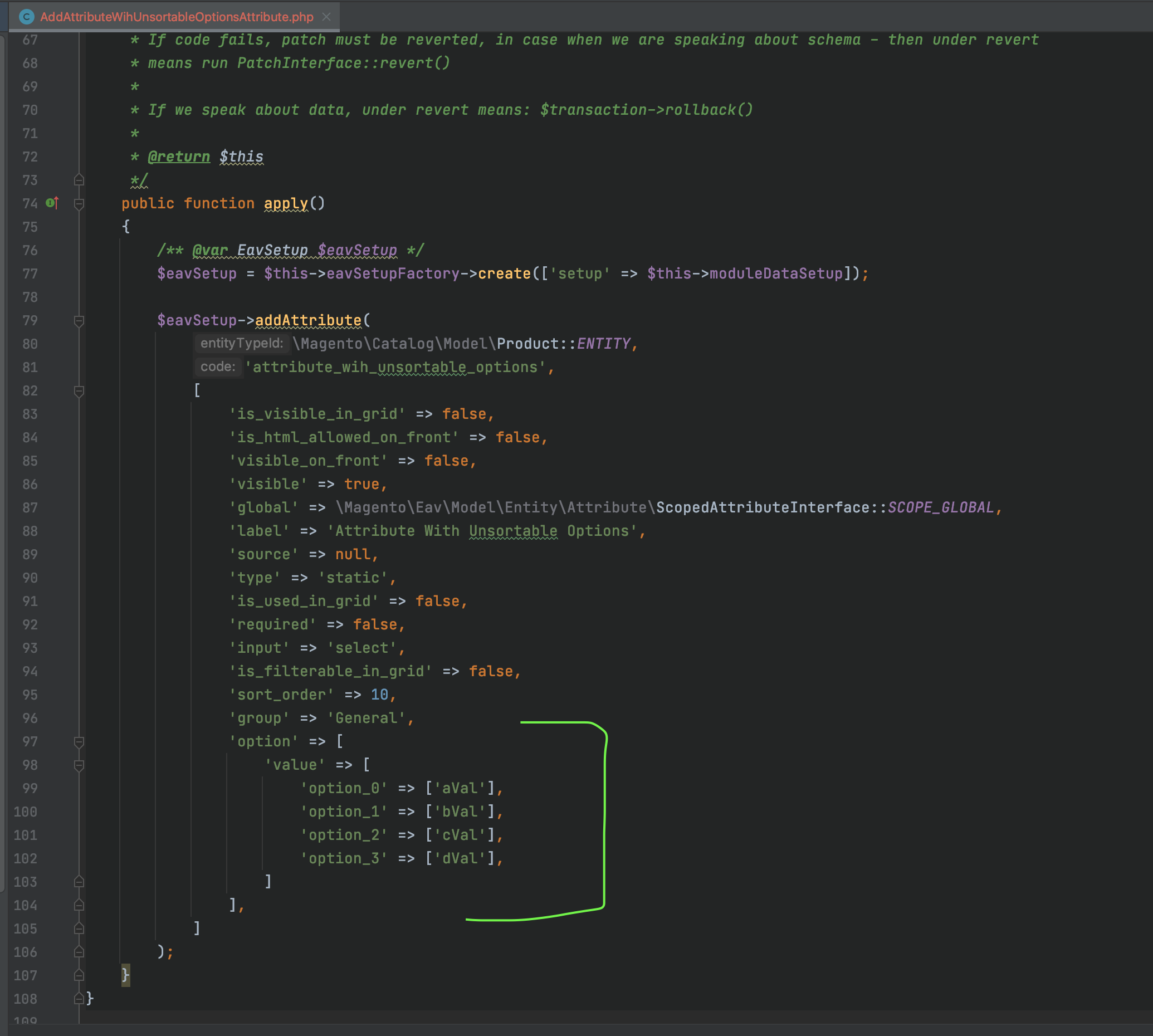Collapse addAttribute call fold on line 79
Screen dimensions: 1153x1036
79,321
